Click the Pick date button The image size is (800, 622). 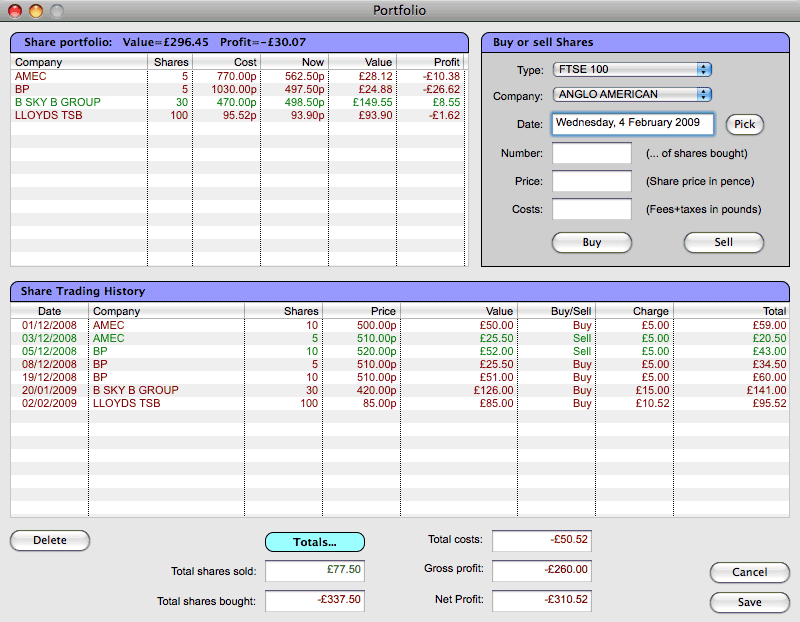(x=744, y=124)
